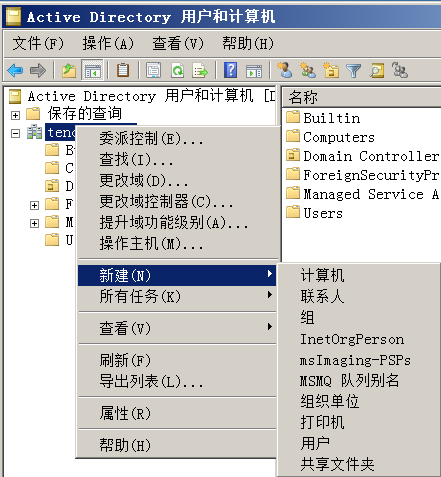Select 联系人 in the New submenu
Screen dimensions: 441x477
358,296
